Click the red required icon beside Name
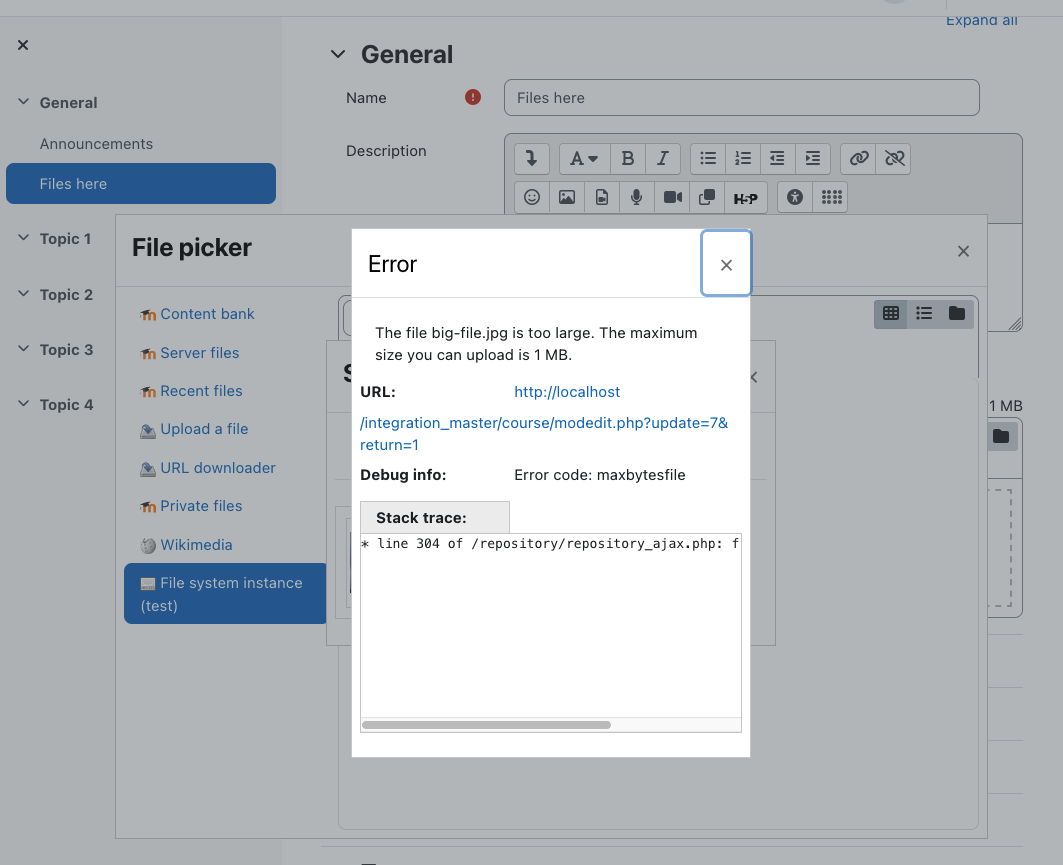Image resolution: width=1063 pixels, height=865 pixels. pyautogui.click(x=473, y=98)
